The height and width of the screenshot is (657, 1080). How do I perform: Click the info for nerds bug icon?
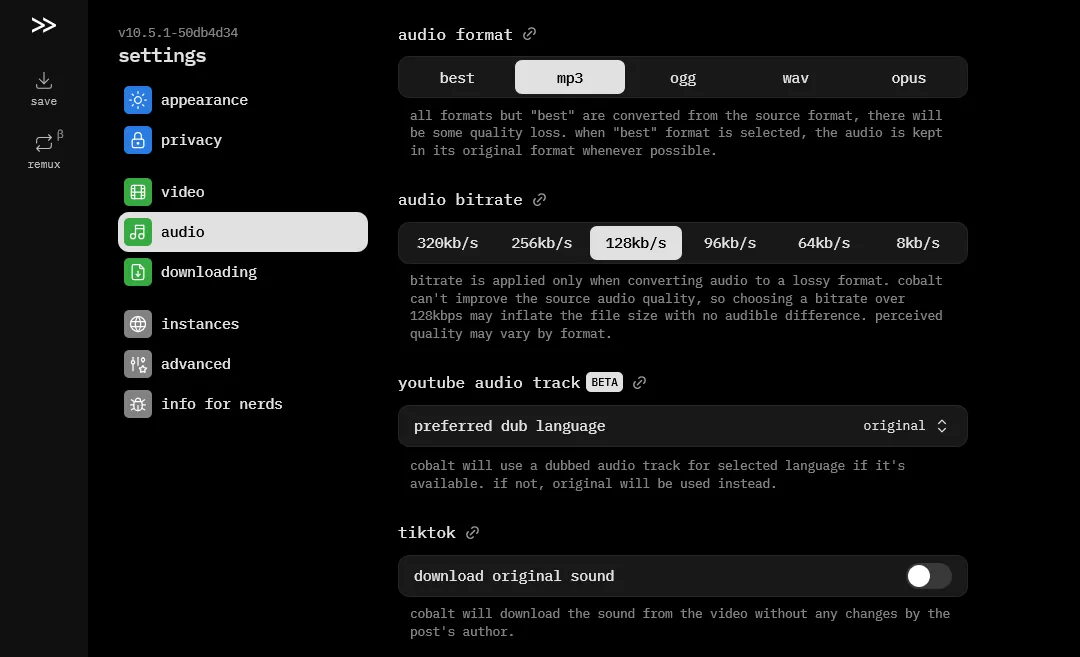[x=138, y=404]
